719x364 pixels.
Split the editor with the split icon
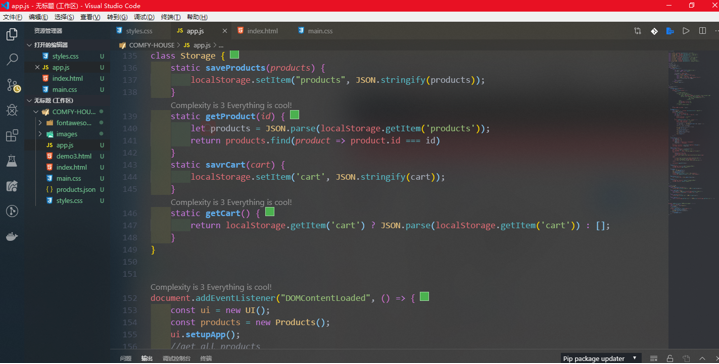click(702, 31)
